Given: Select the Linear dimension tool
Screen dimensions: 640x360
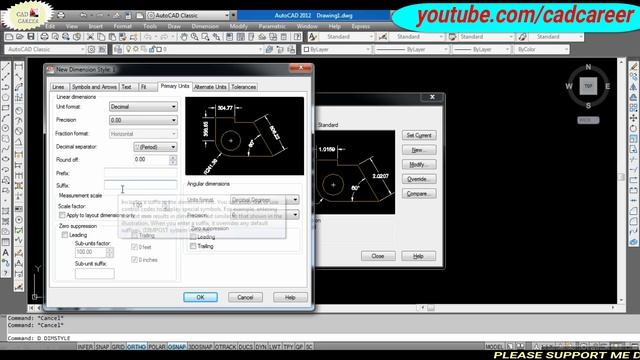Looking at the screenshot, I should [19, 67].
